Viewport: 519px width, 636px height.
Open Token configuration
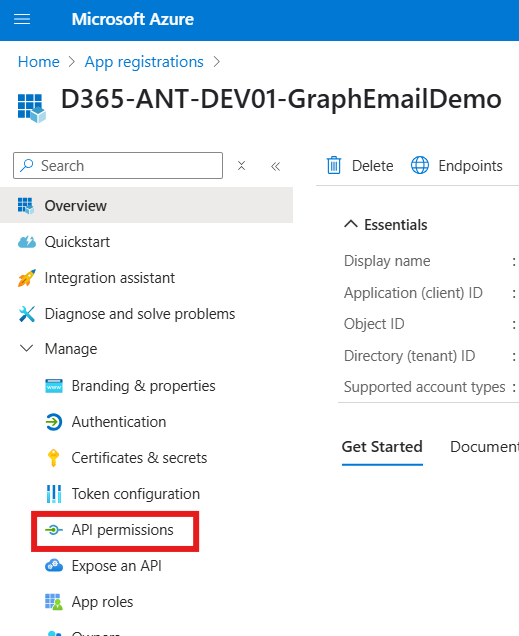click(136, 494)
